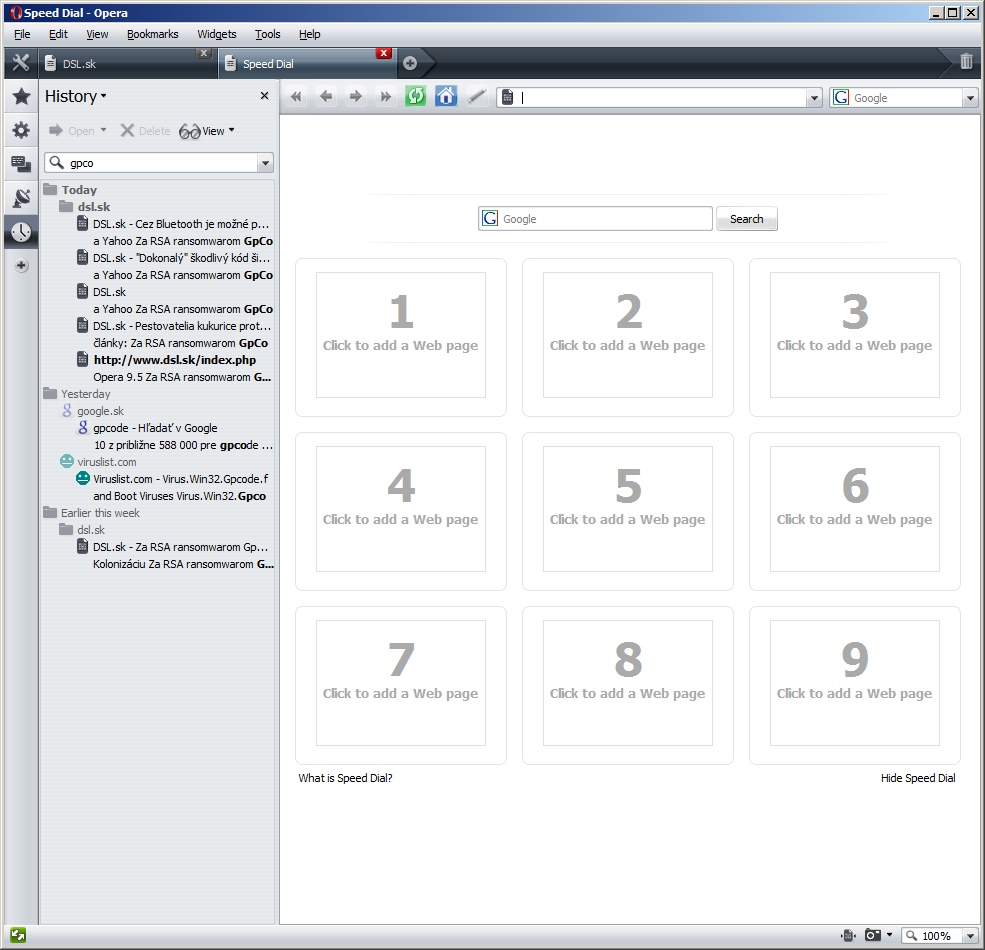Click the fit to width status icon
This screenshot has height=950, width=985.
[848, 935]
